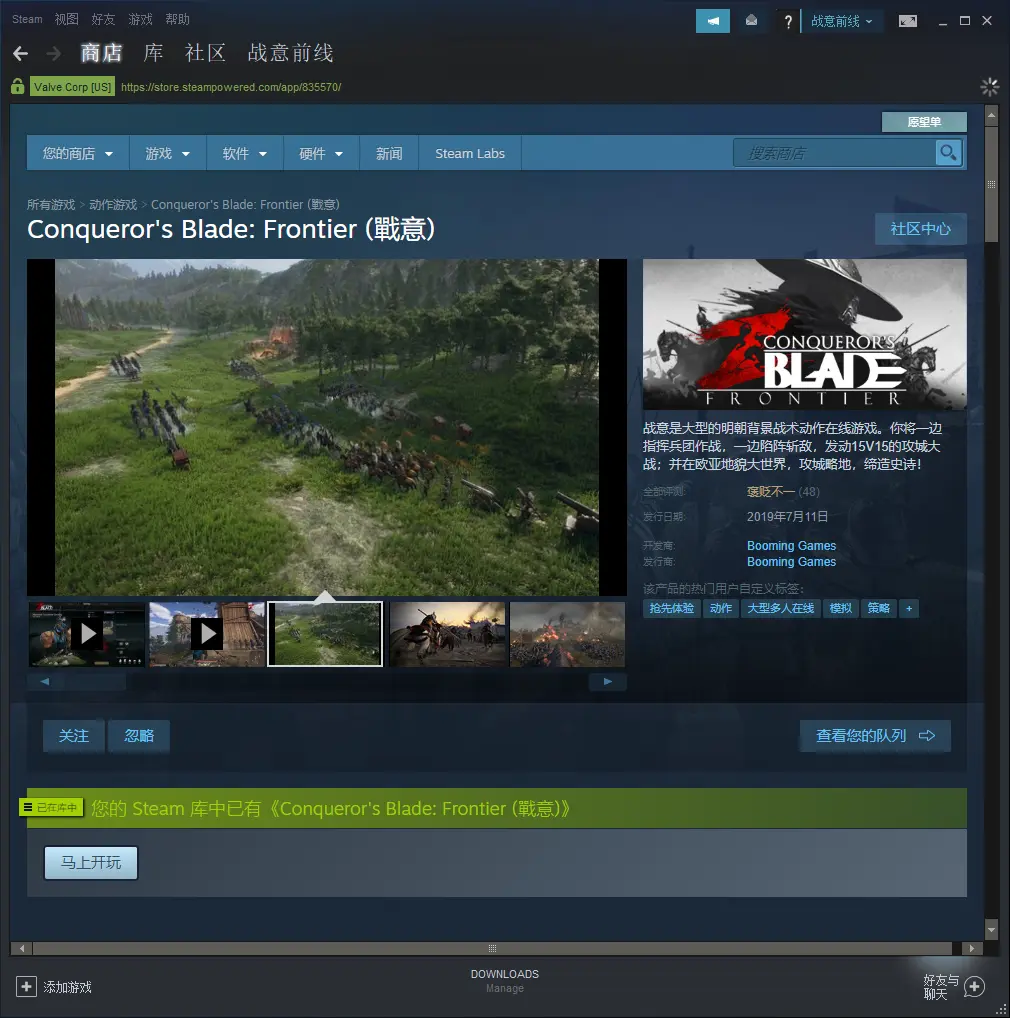Select the 抢先体验 tag
This screenshot has height=1018, width=1010.
coord(672,608)
